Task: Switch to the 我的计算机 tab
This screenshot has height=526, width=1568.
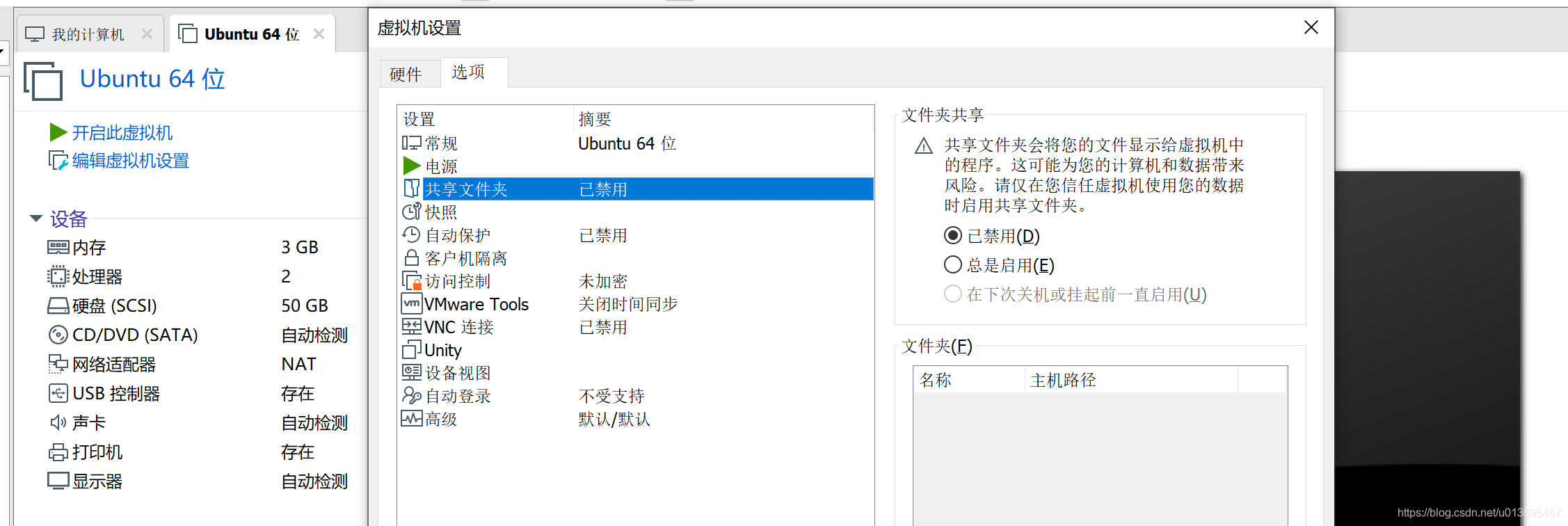Action: [x=88, y=34]
